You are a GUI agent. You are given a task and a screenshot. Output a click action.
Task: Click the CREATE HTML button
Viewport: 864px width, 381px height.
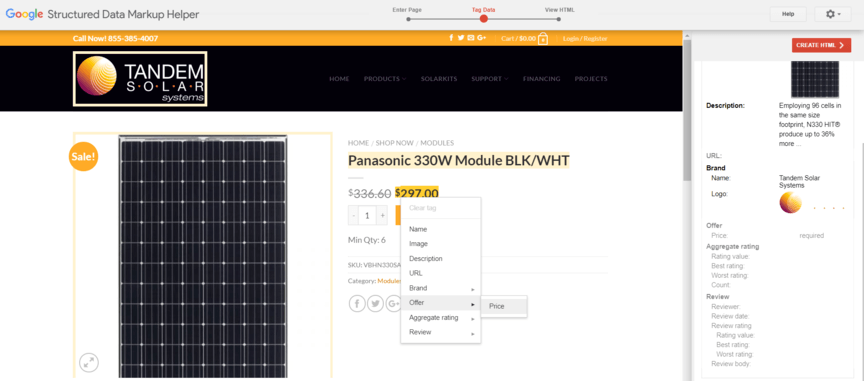pyautogui.click(x=821, y=45)
